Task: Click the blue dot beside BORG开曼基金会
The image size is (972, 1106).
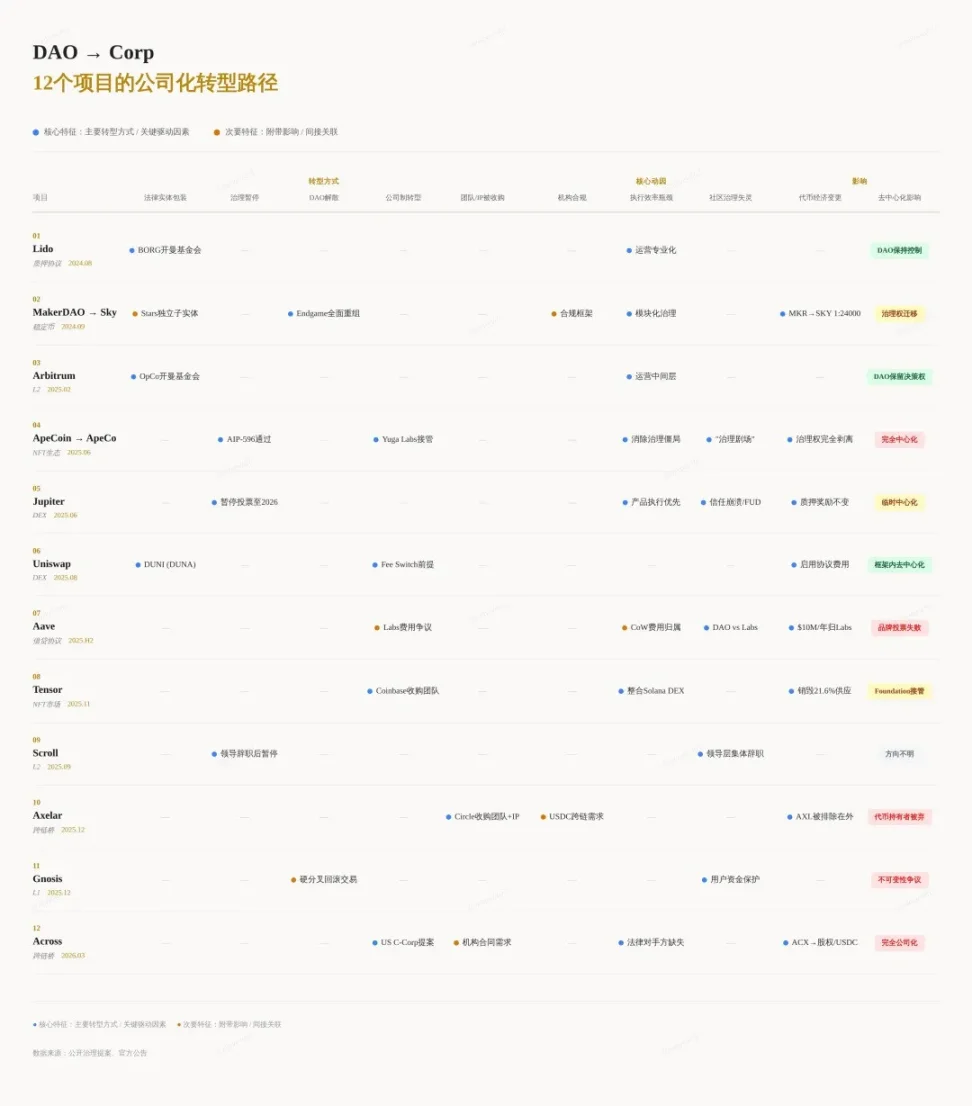Action: 132,250
